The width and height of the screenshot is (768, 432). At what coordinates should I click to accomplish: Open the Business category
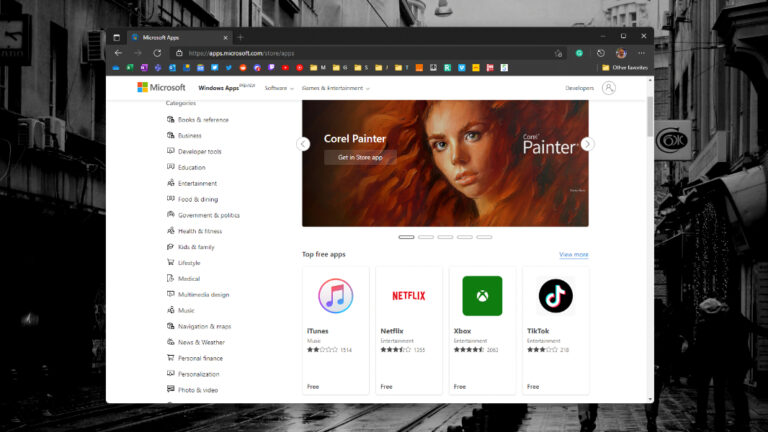click(184, 135)
